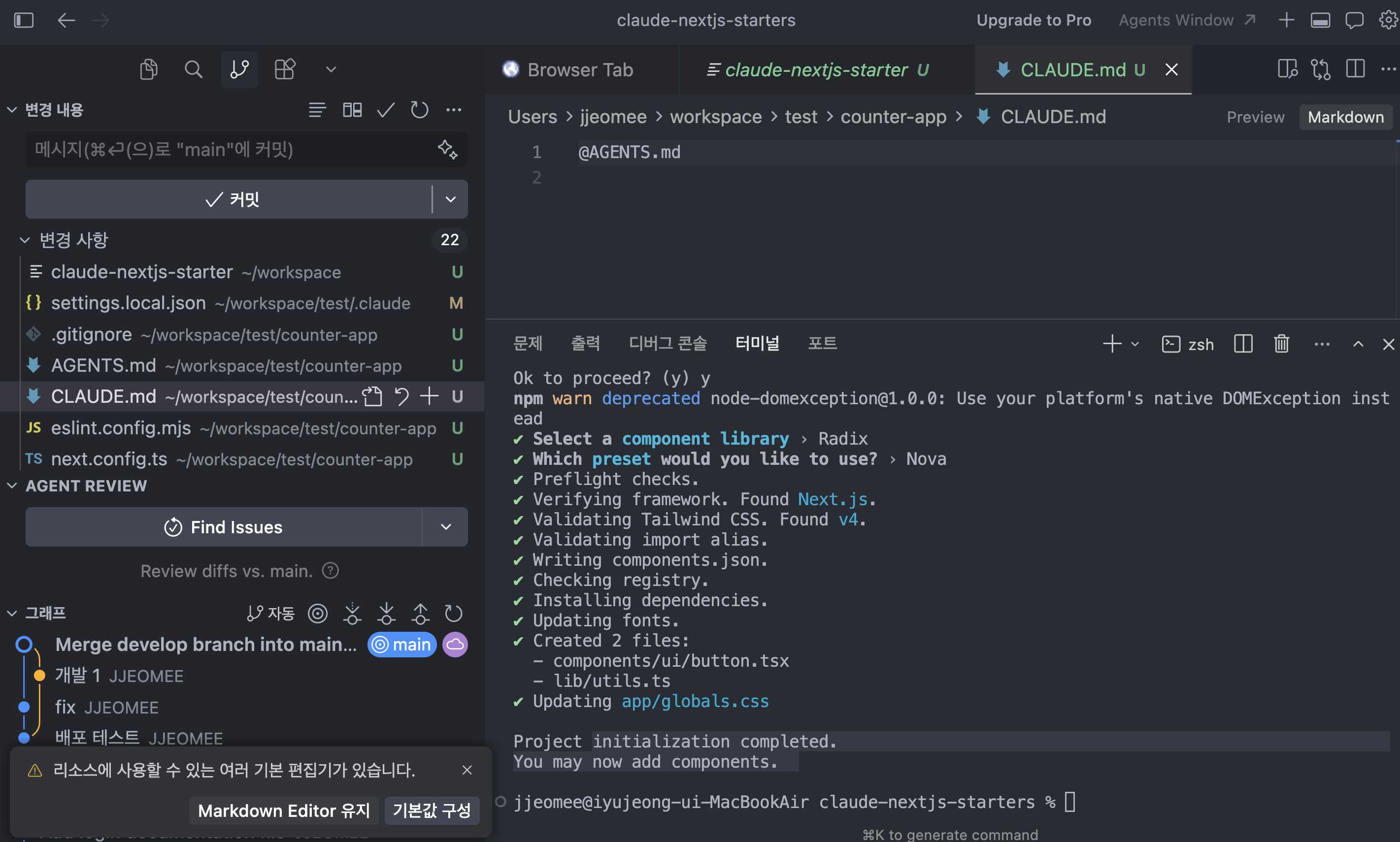The image size is (1400, 842).
Task: Kill terminal with trash icon
Action: click(x=1281, y=344)
